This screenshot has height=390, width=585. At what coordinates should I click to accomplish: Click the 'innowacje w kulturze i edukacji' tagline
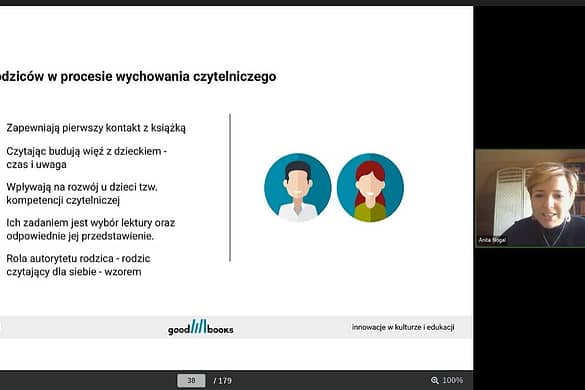pyautogui.click(x=403, y=327)
